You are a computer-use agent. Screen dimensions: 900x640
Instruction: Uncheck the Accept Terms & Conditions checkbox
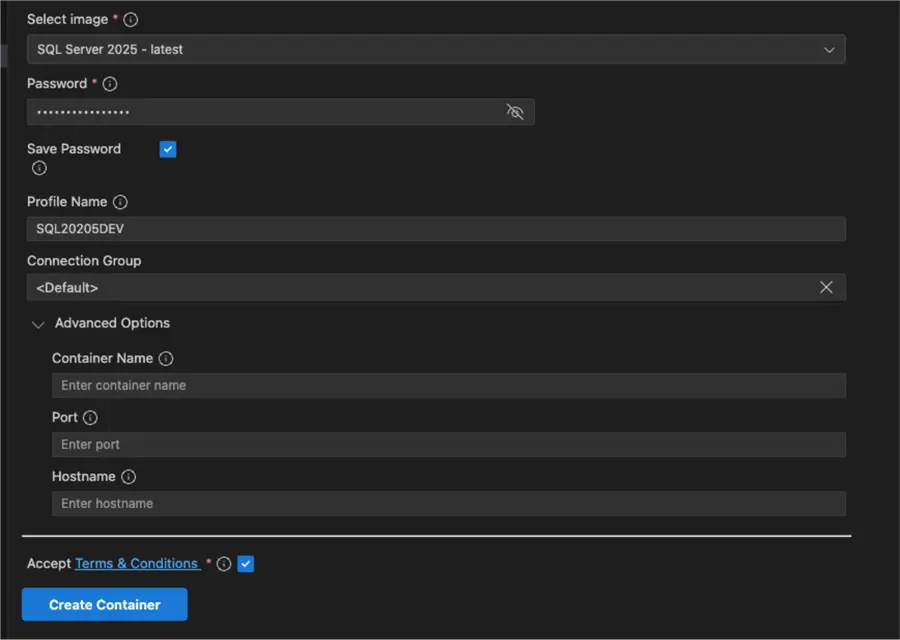245,563
